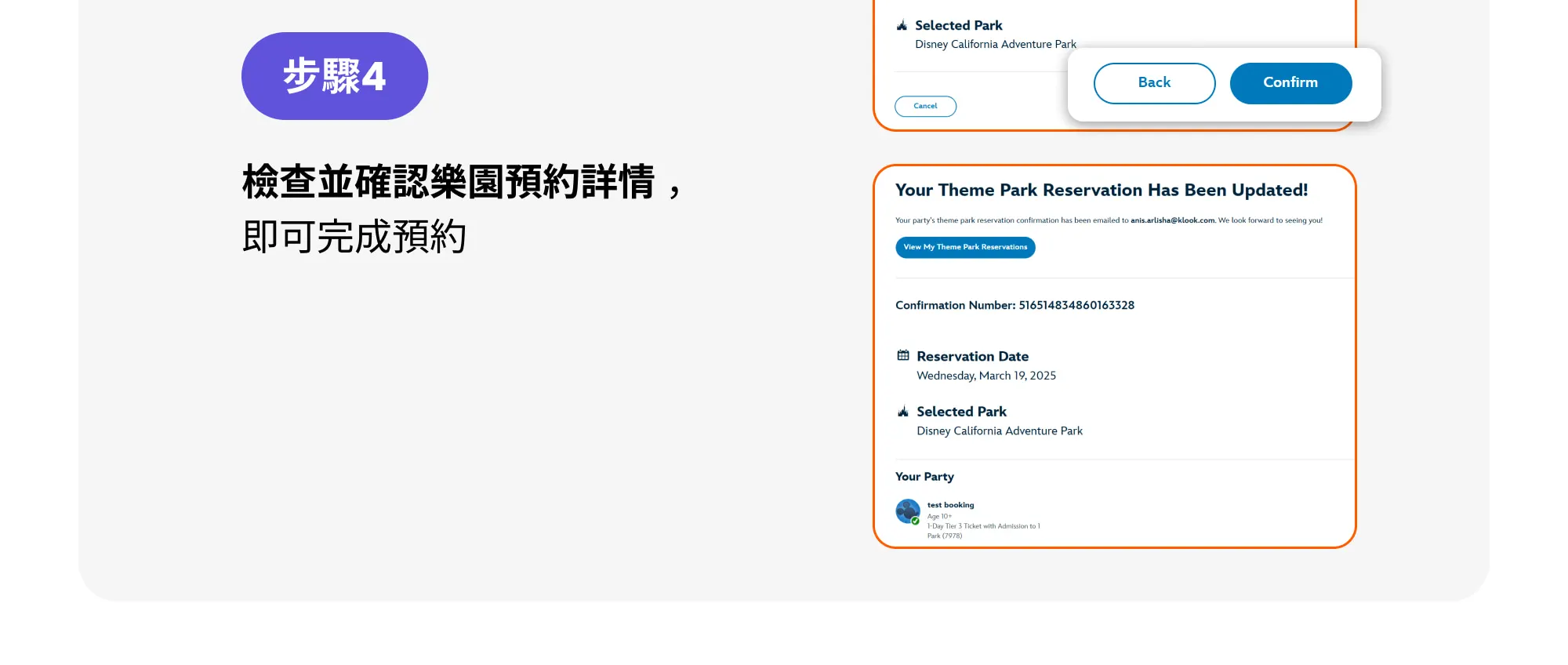Click the test booking guest name
Screen dimensions: 1568x665
click(950, 505)
